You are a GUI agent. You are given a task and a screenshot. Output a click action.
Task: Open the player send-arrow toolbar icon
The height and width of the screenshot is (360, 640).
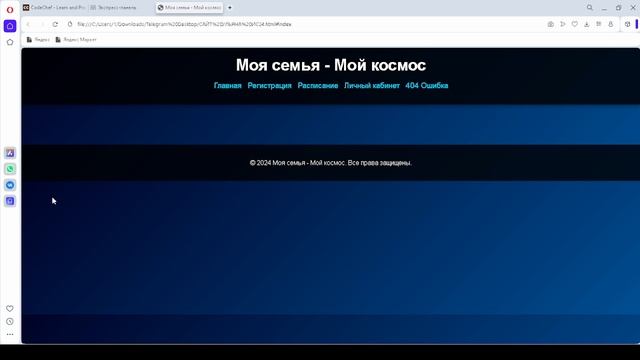[563, 24]
